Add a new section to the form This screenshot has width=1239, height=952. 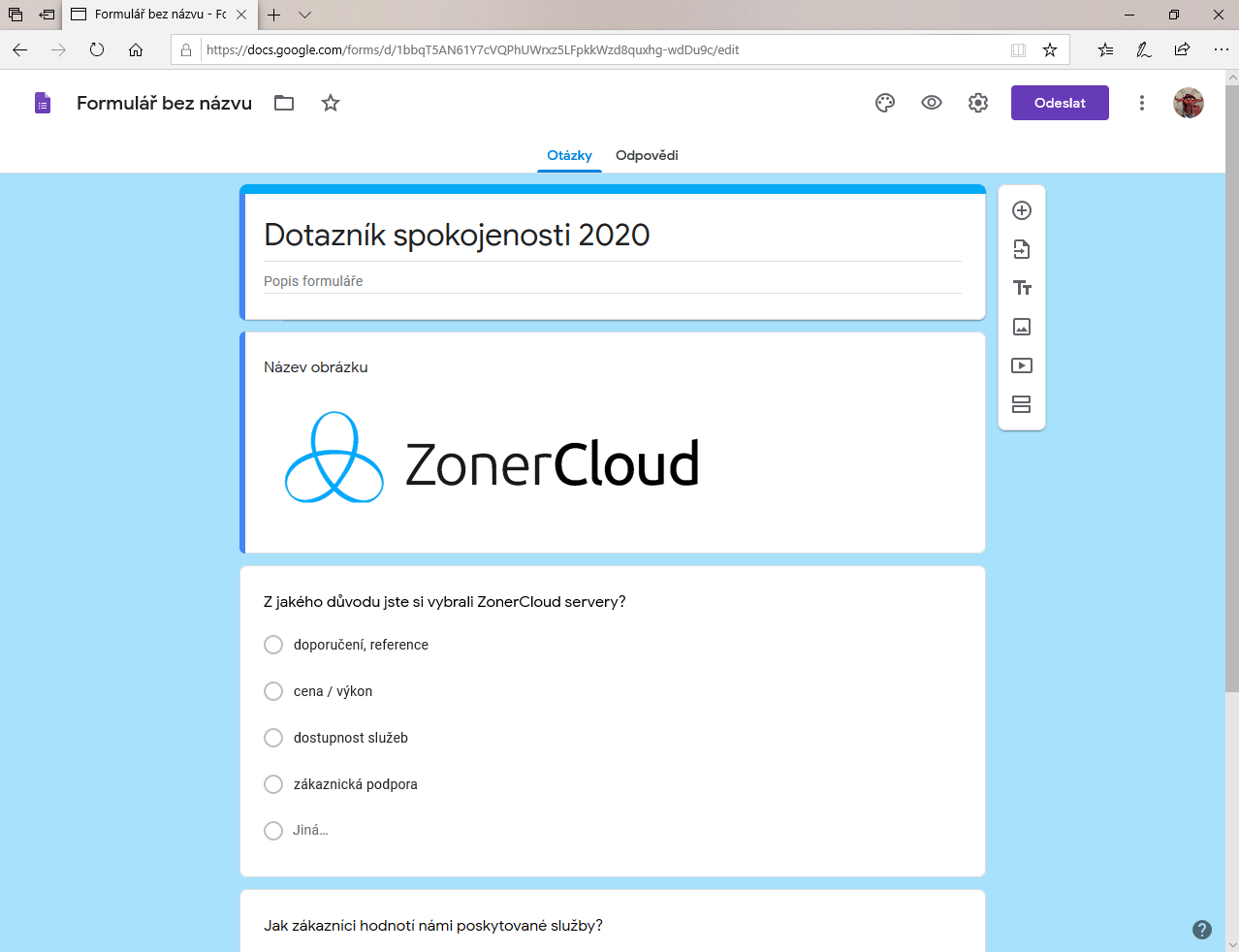[x=1021, y=404]
